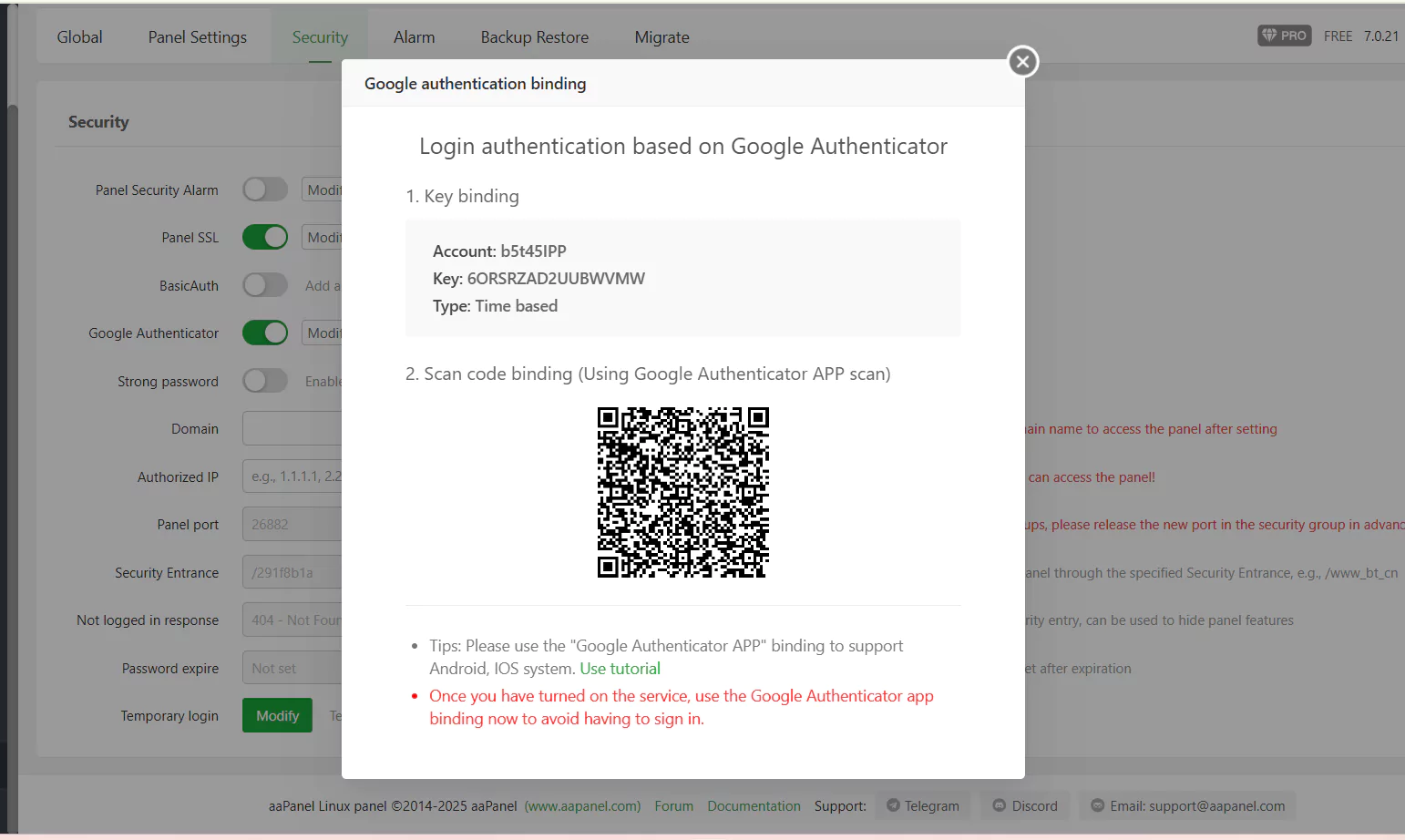Toggle the Panel Security Alarm switch
The image size is (1405, 840).
pos(265,190)
